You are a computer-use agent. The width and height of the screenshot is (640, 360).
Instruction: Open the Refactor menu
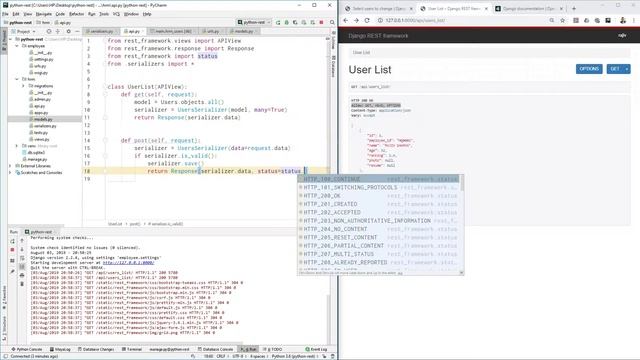[76, 14]
